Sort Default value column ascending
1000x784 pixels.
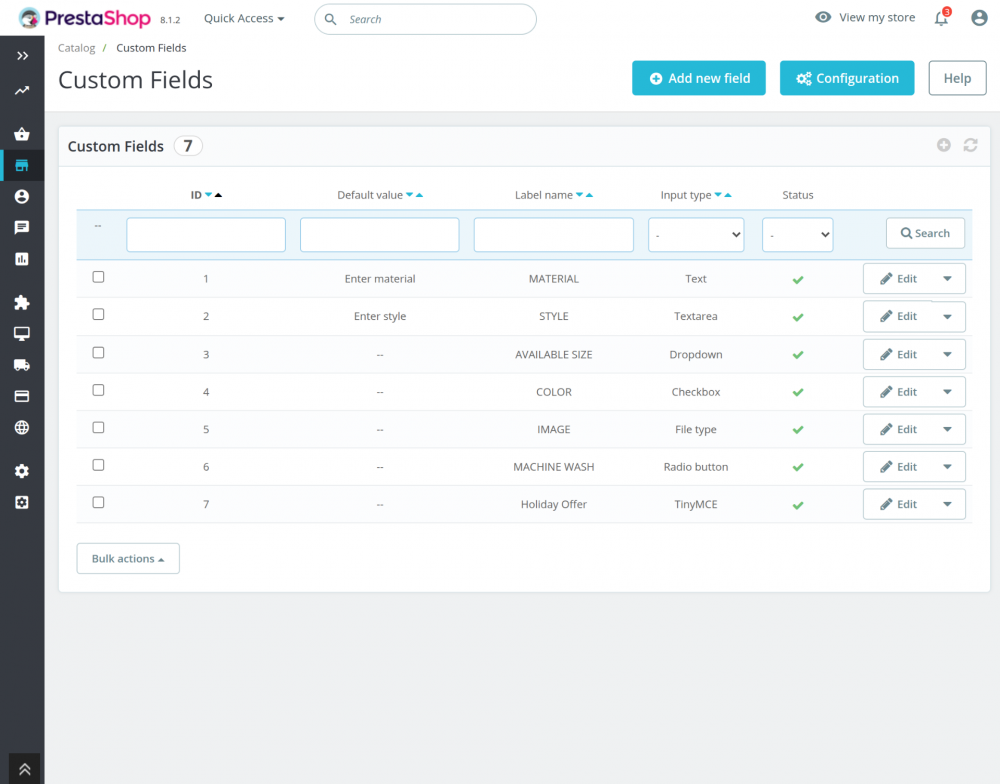[x=419, y=195]
